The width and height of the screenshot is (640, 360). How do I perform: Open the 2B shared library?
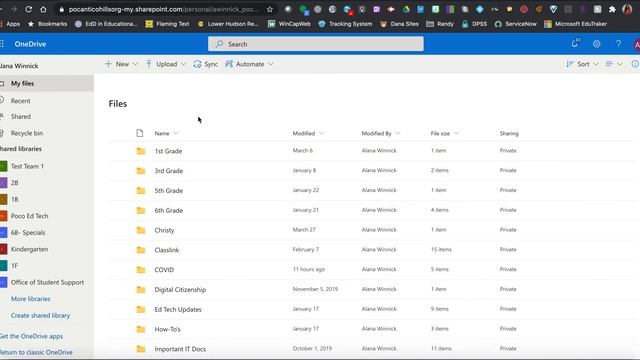(15, 183)
